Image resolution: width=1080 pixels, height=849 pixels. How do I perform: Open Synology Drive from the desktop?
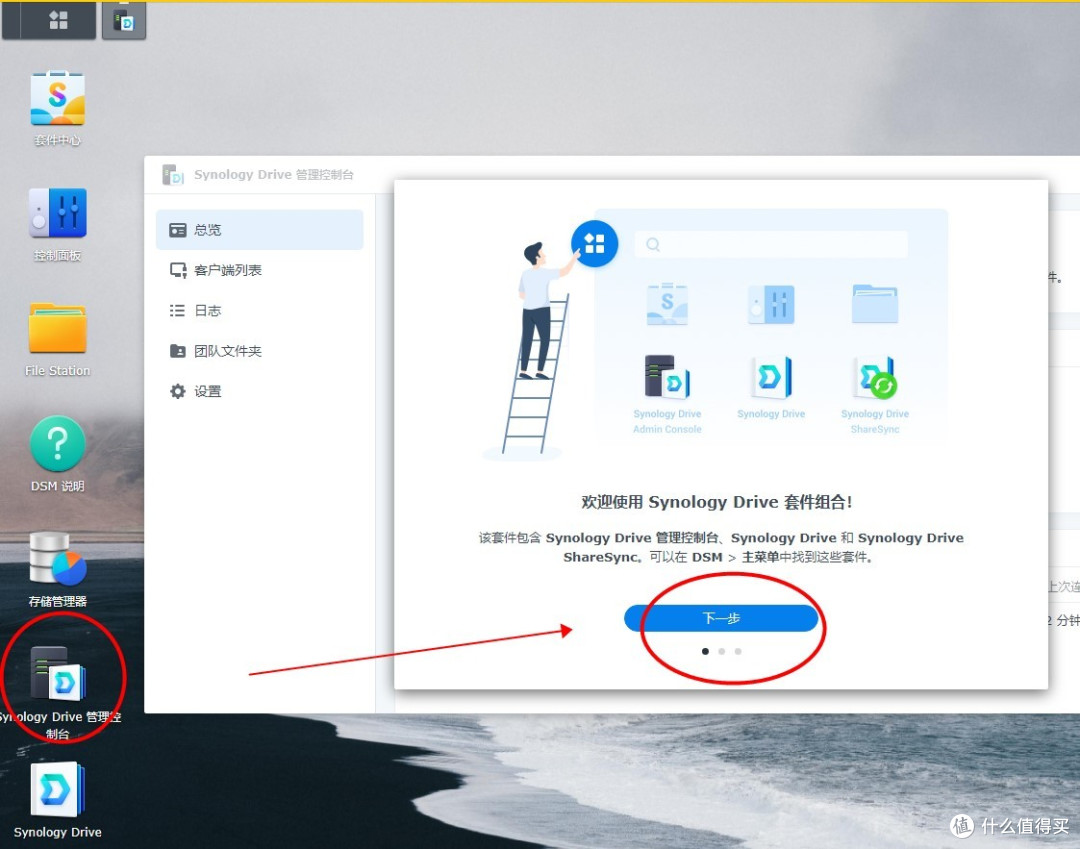(x=57, y=790)
